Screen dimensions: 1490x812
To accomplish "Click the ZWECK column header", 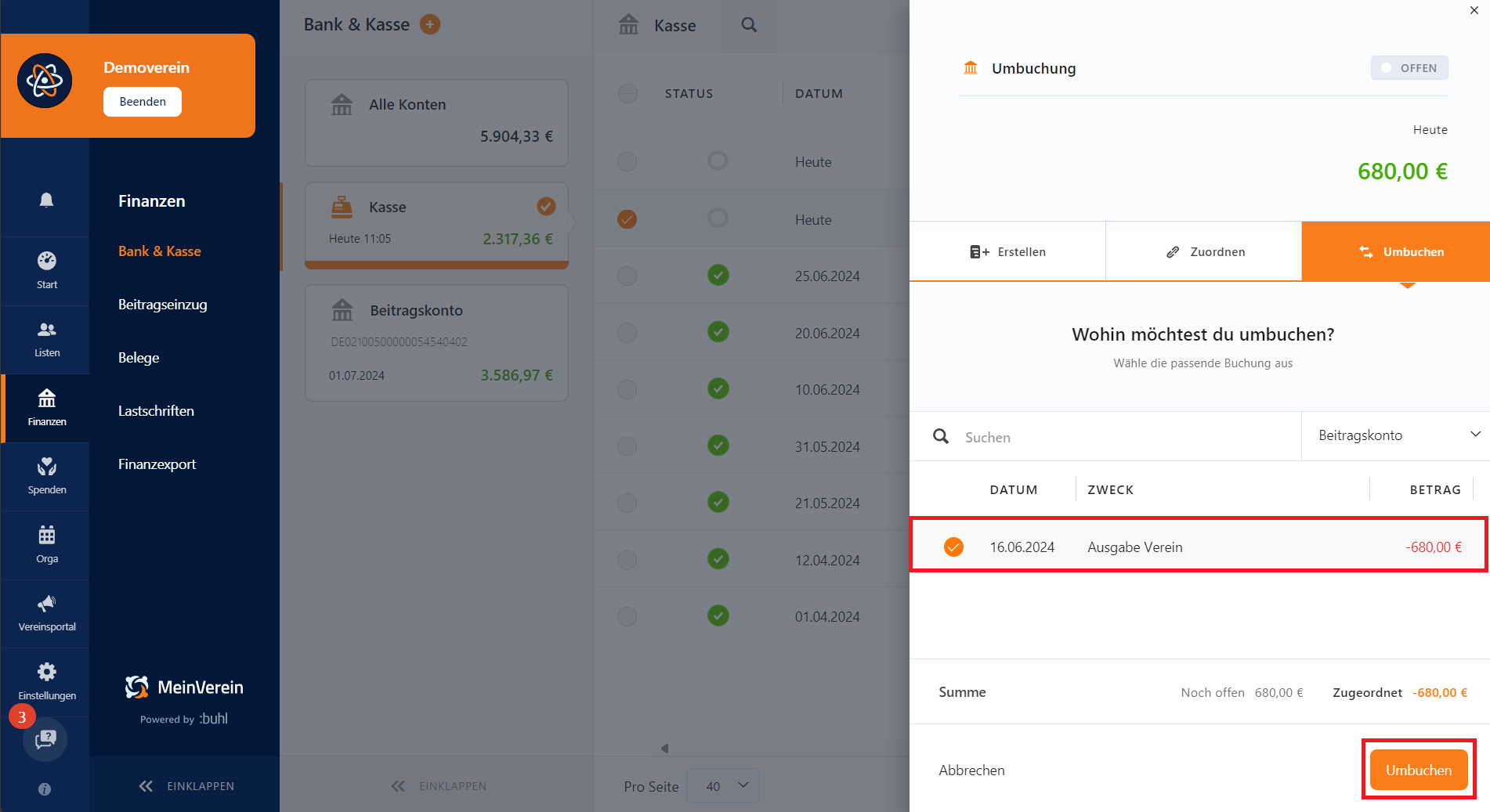I will click(x=1110, y=489).
